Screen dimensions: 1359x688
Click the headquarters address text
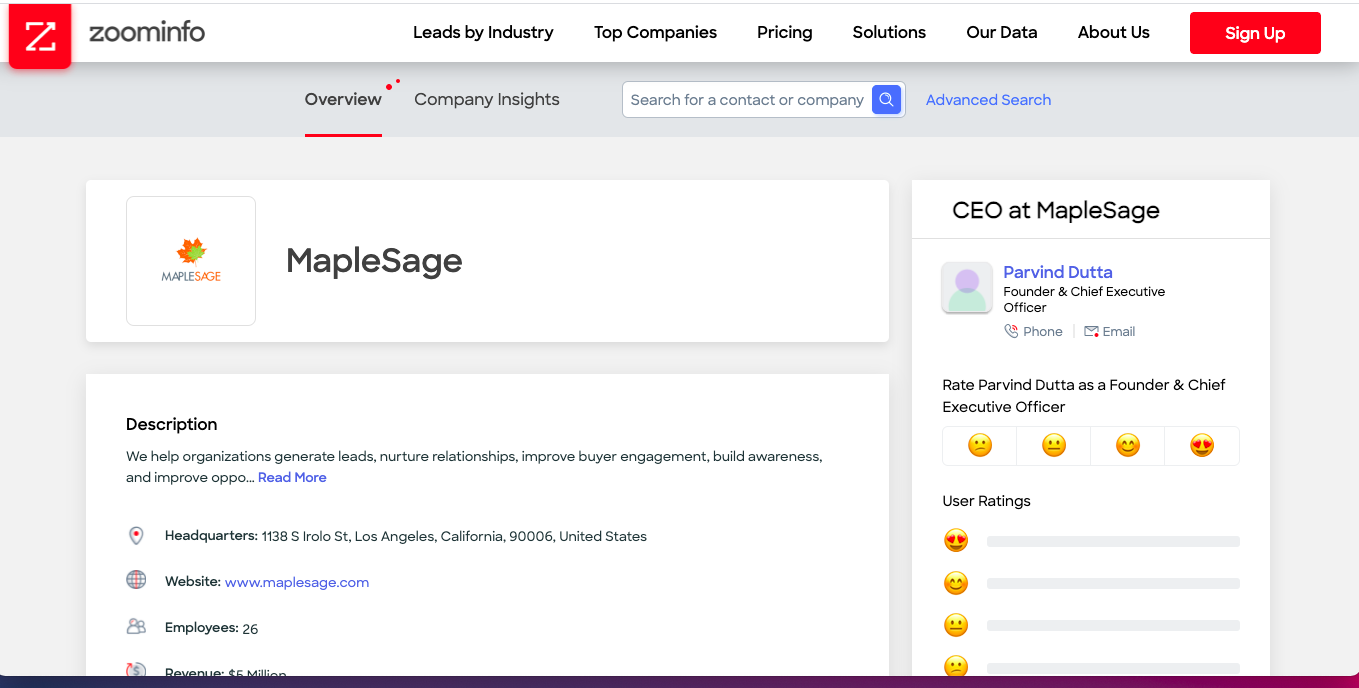click(x=454, y=537)
